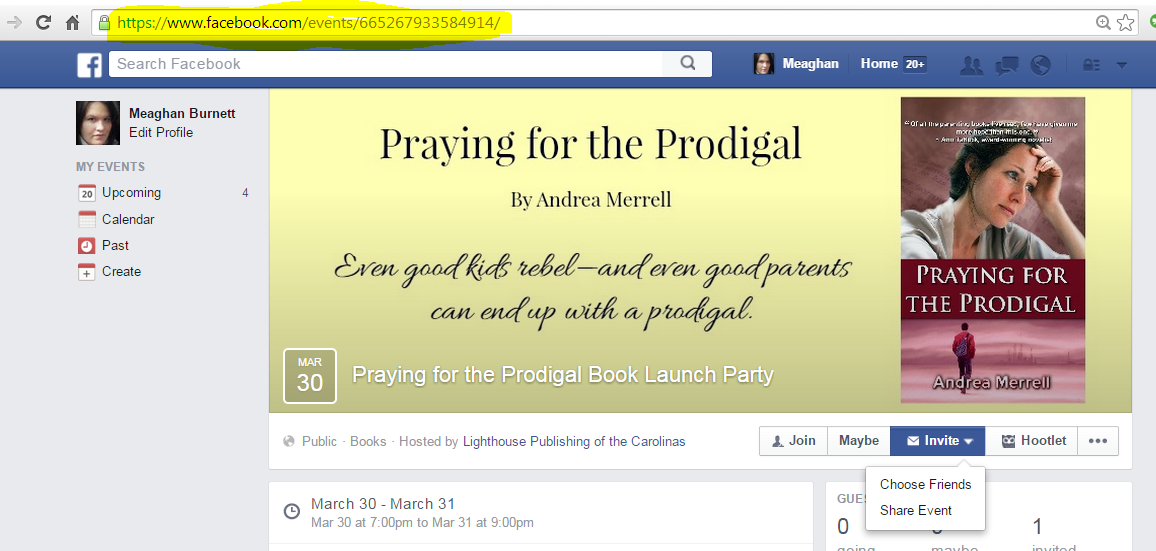Click the Books category link

368,442
